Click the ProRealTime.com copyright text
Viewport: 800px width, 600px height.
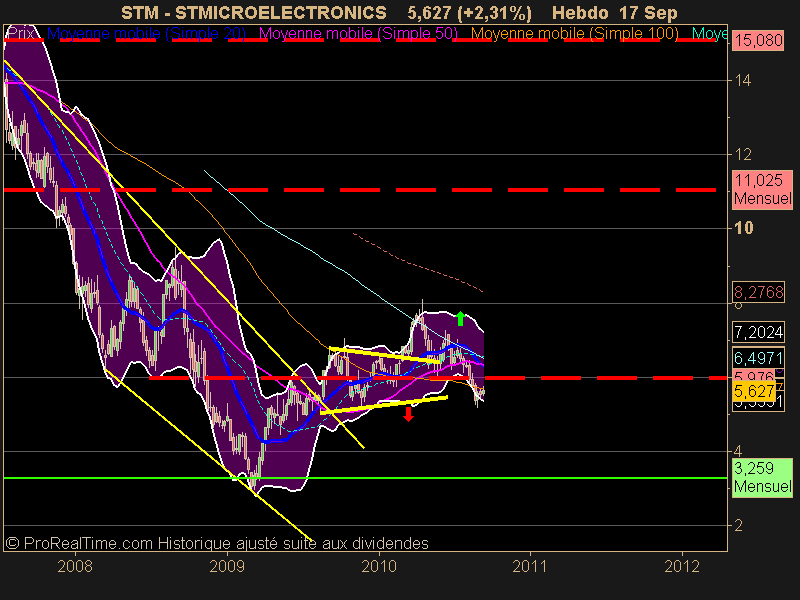217,543
